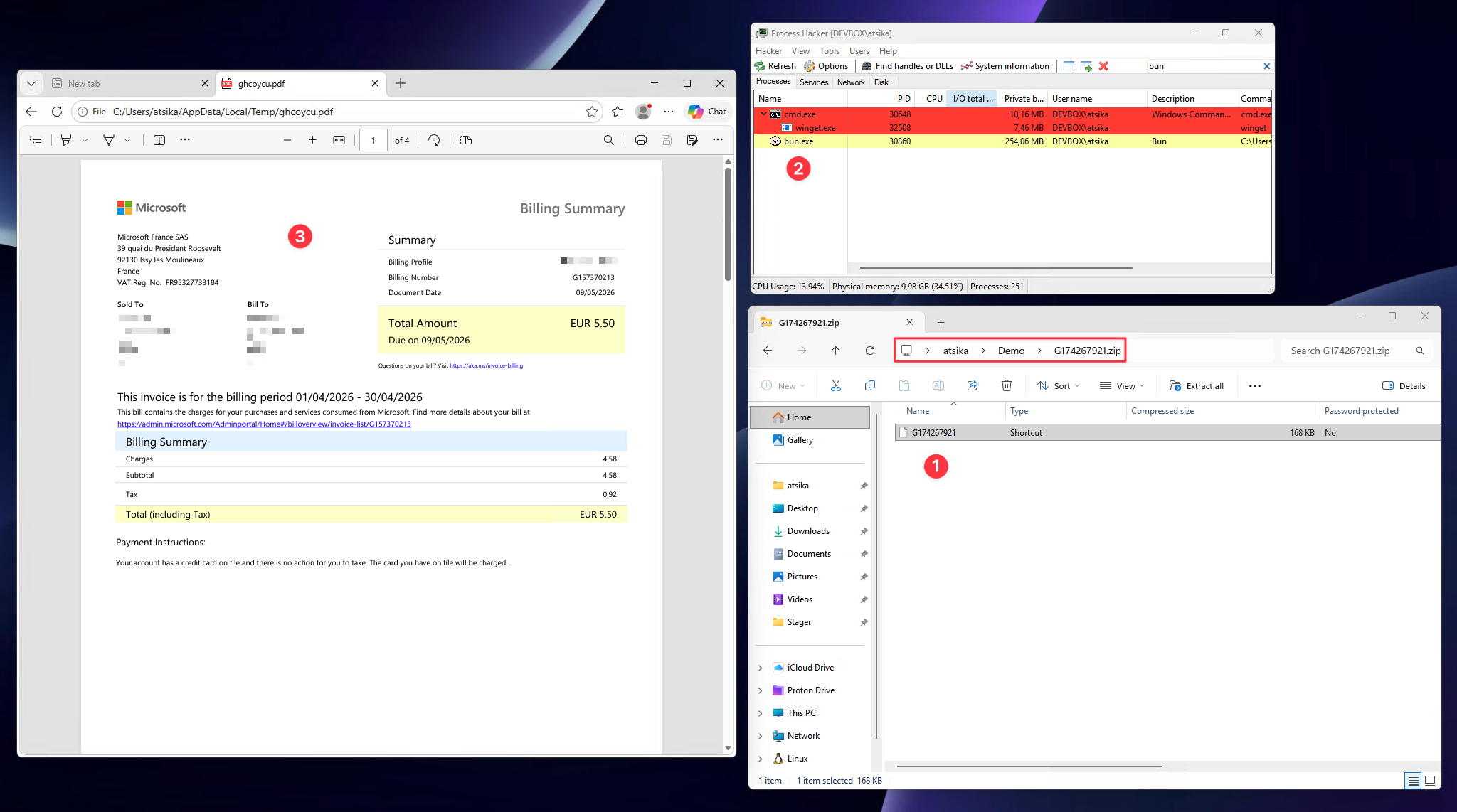Print the PDF document
The width and height of the screenshot is (1457, 812).
click(641, 140)
